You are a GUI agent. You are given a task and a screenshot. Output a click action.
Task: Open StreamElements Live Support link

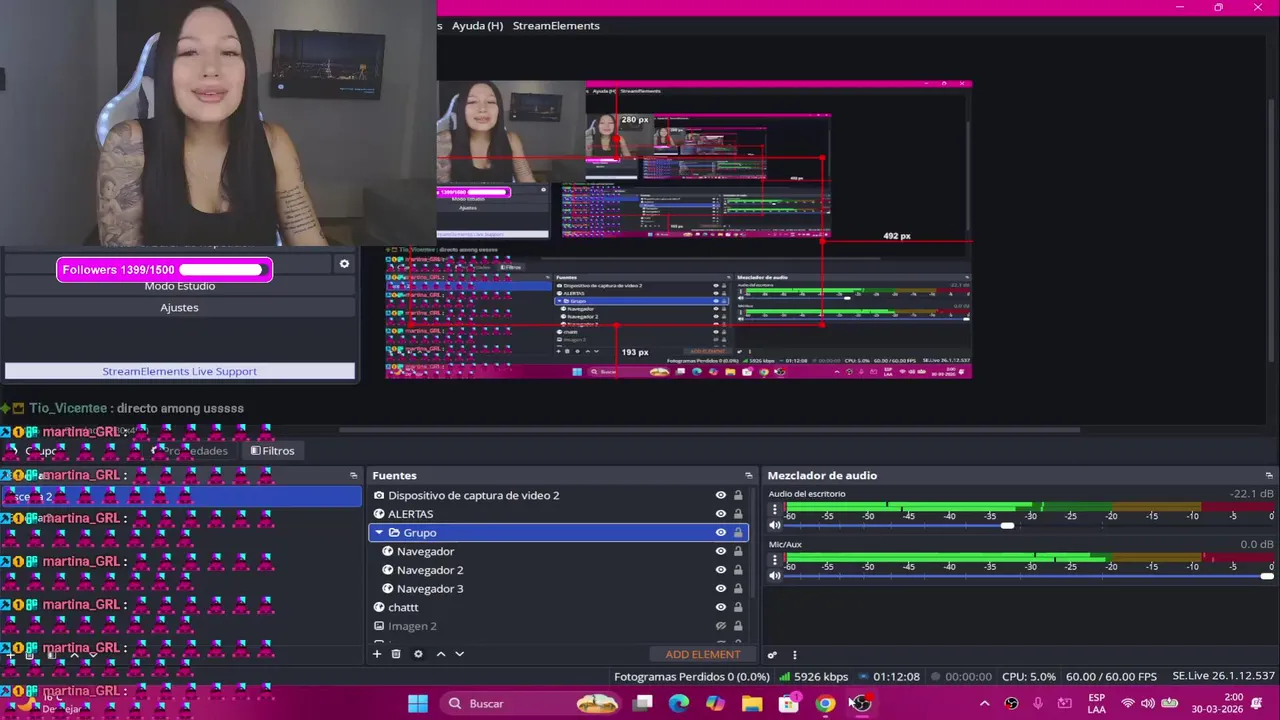[x=180, y=371]
